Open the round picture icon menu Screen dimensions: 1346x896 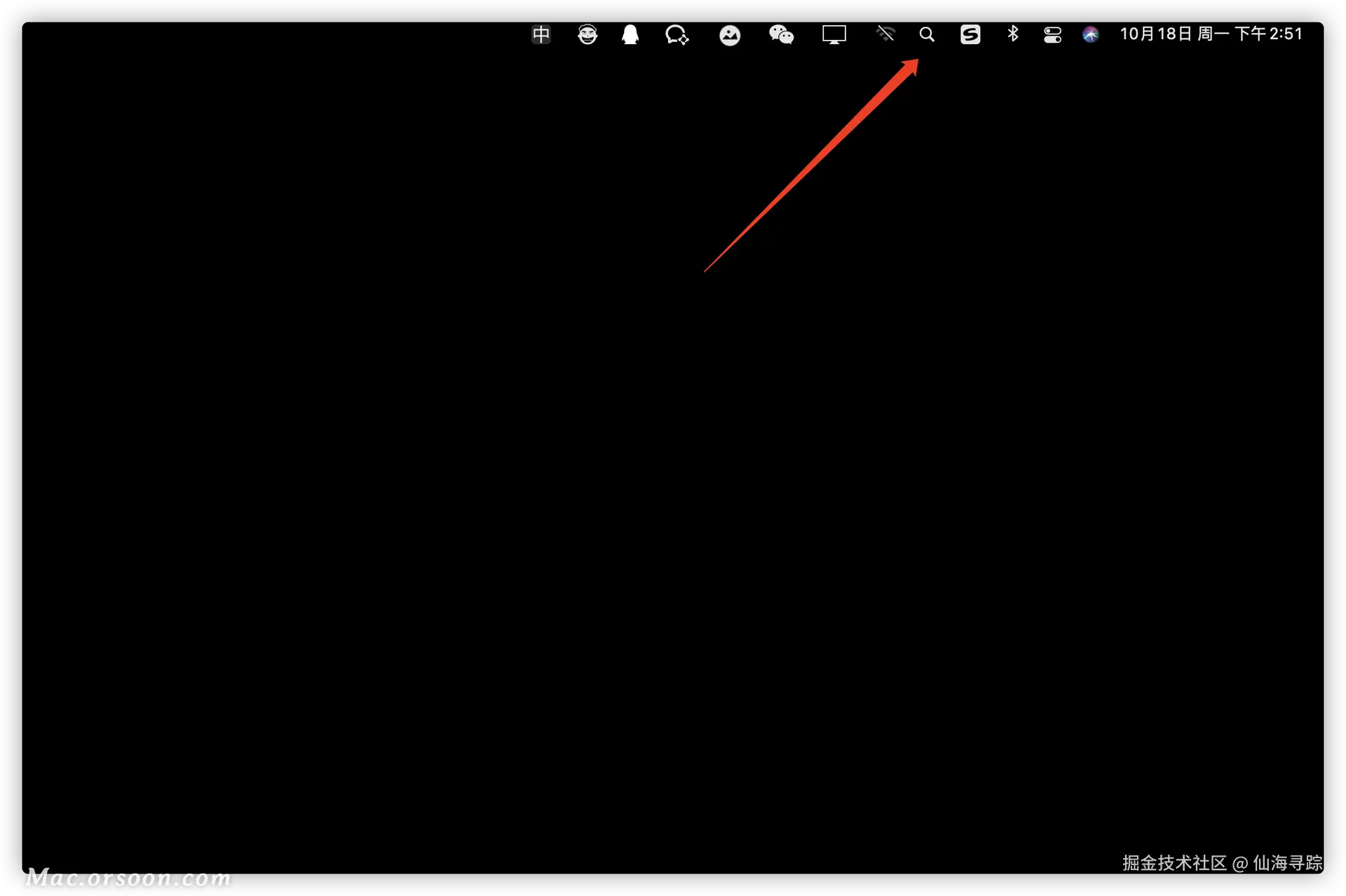[730, 35]
